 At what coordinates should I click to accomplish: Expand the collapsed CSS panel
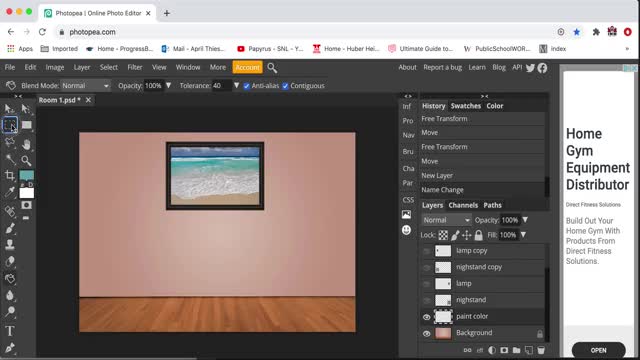pos(408,200)
